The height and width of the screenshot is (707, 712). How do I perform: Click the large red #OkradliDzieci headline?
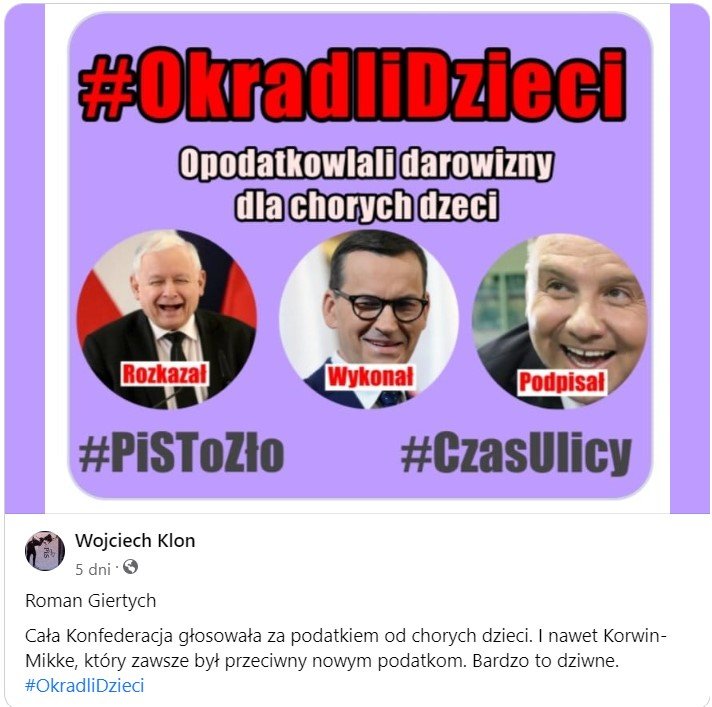(352, 85)
